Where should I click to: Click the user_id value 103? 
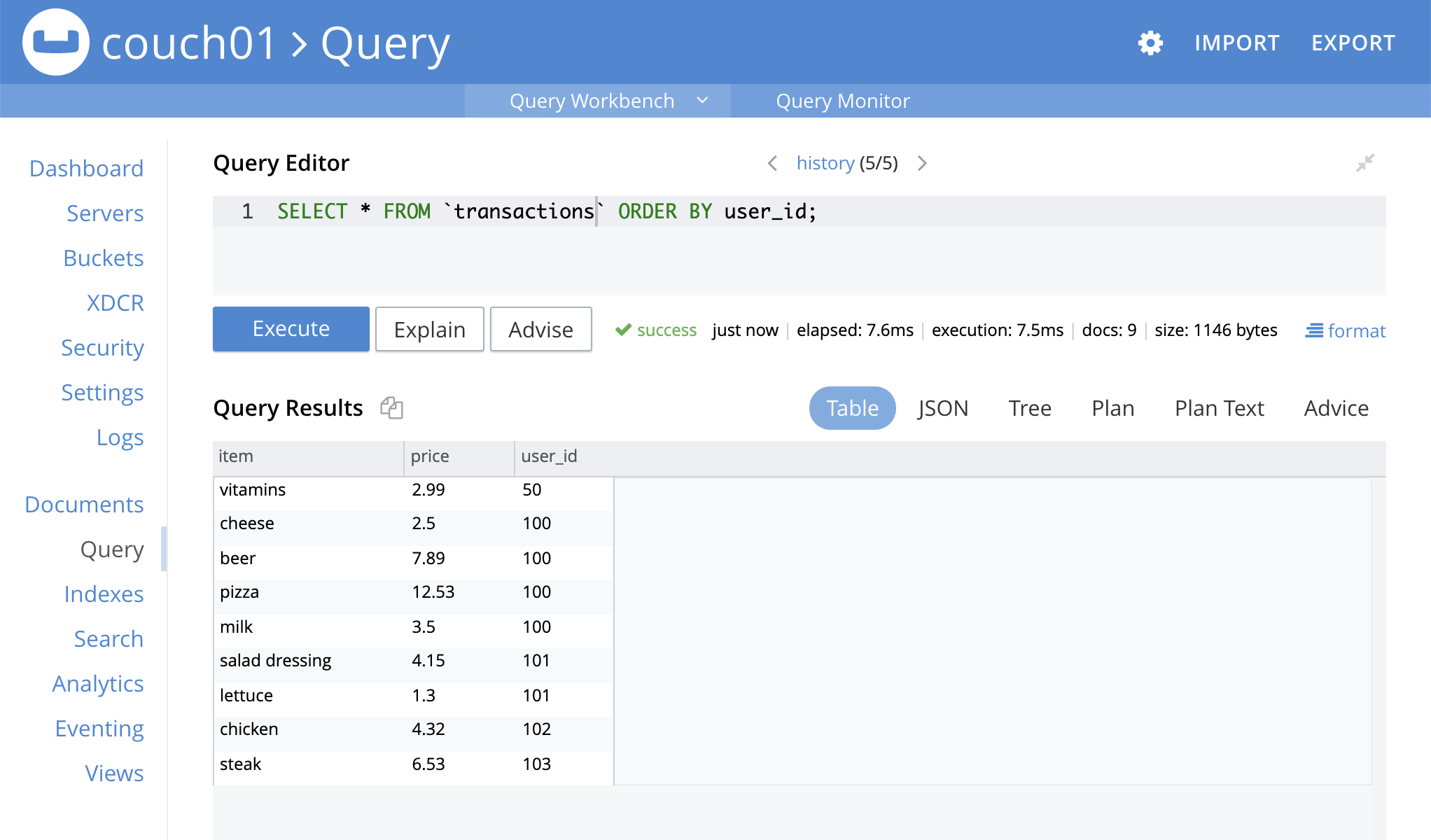pos(537,764)
